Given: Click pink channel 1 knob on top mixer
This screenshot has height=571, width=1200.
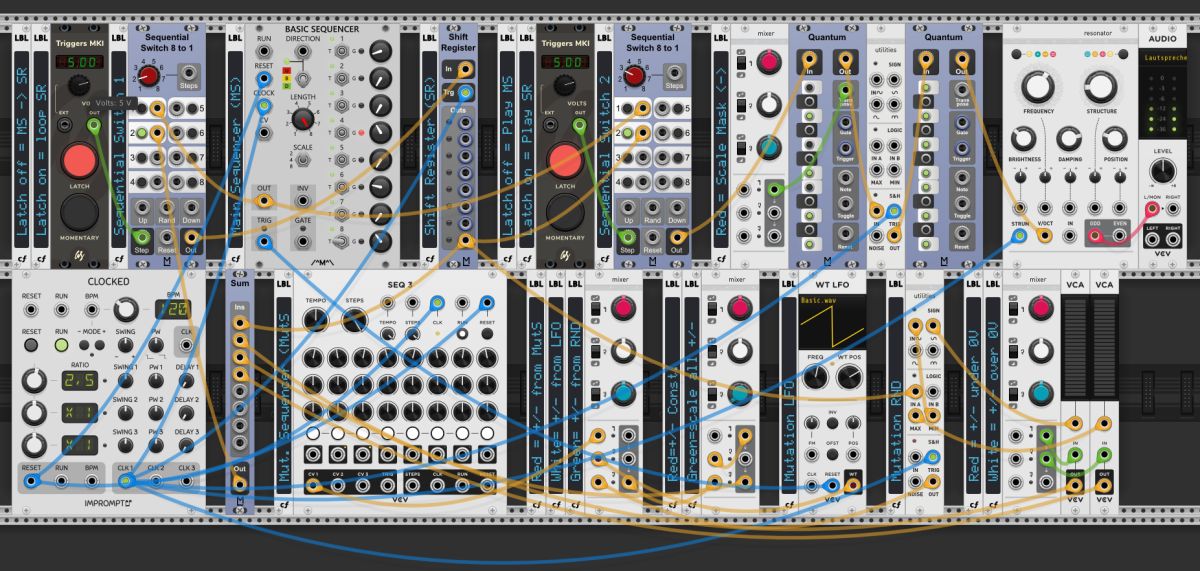Looking at the screenshot, I should [770, 63].
